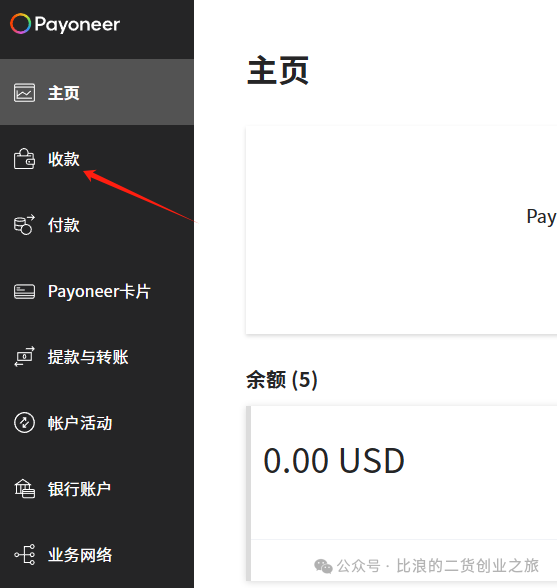Click the 付款 coins icon
This screenshot has width=557, height=588.
24,225
